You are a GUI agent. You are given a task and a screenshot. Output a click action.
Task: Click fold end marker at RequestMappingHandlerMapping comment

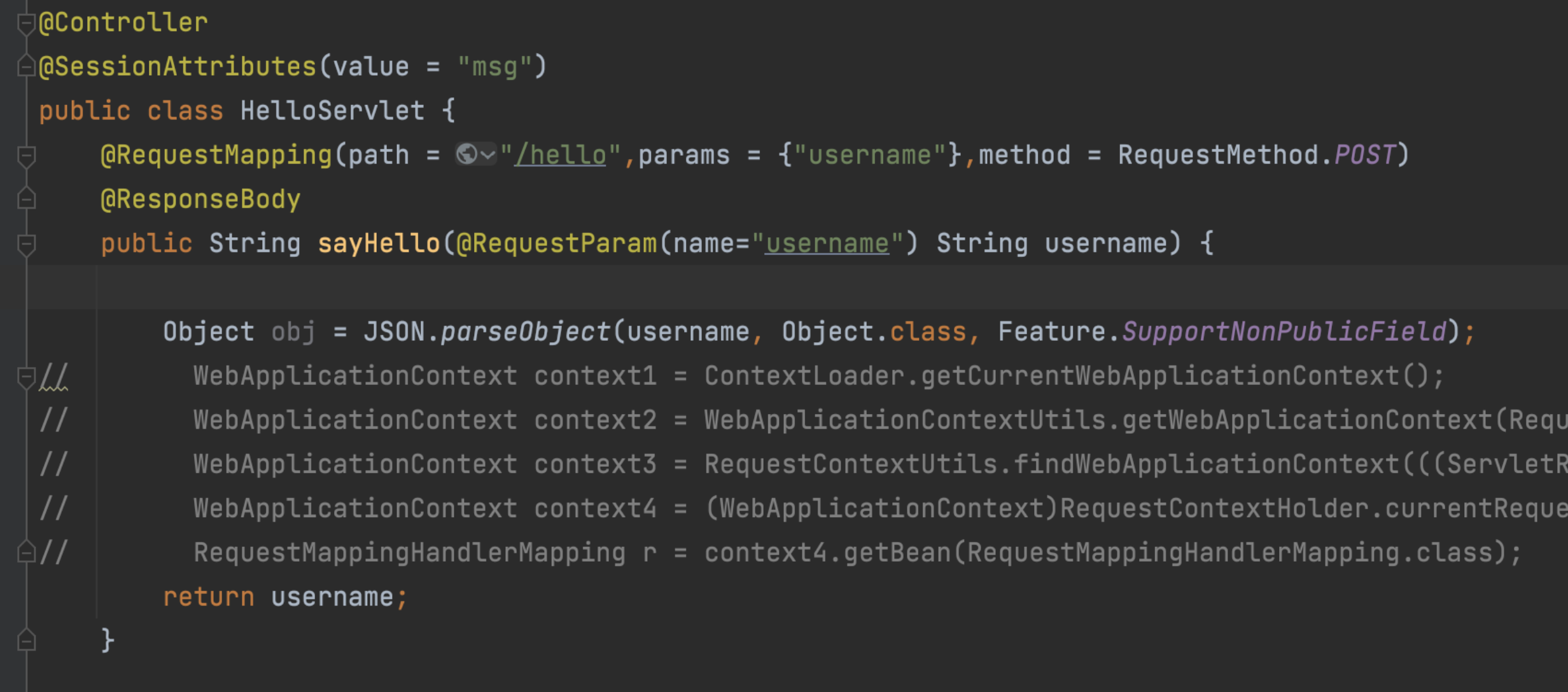click(x=26, y=552)
